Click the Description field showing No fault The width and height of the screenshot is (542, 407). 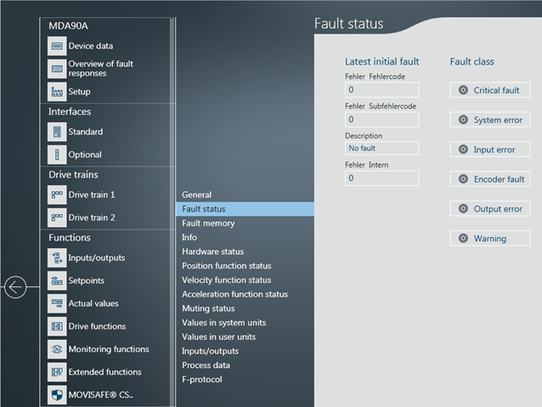click(x=382, y=148)
